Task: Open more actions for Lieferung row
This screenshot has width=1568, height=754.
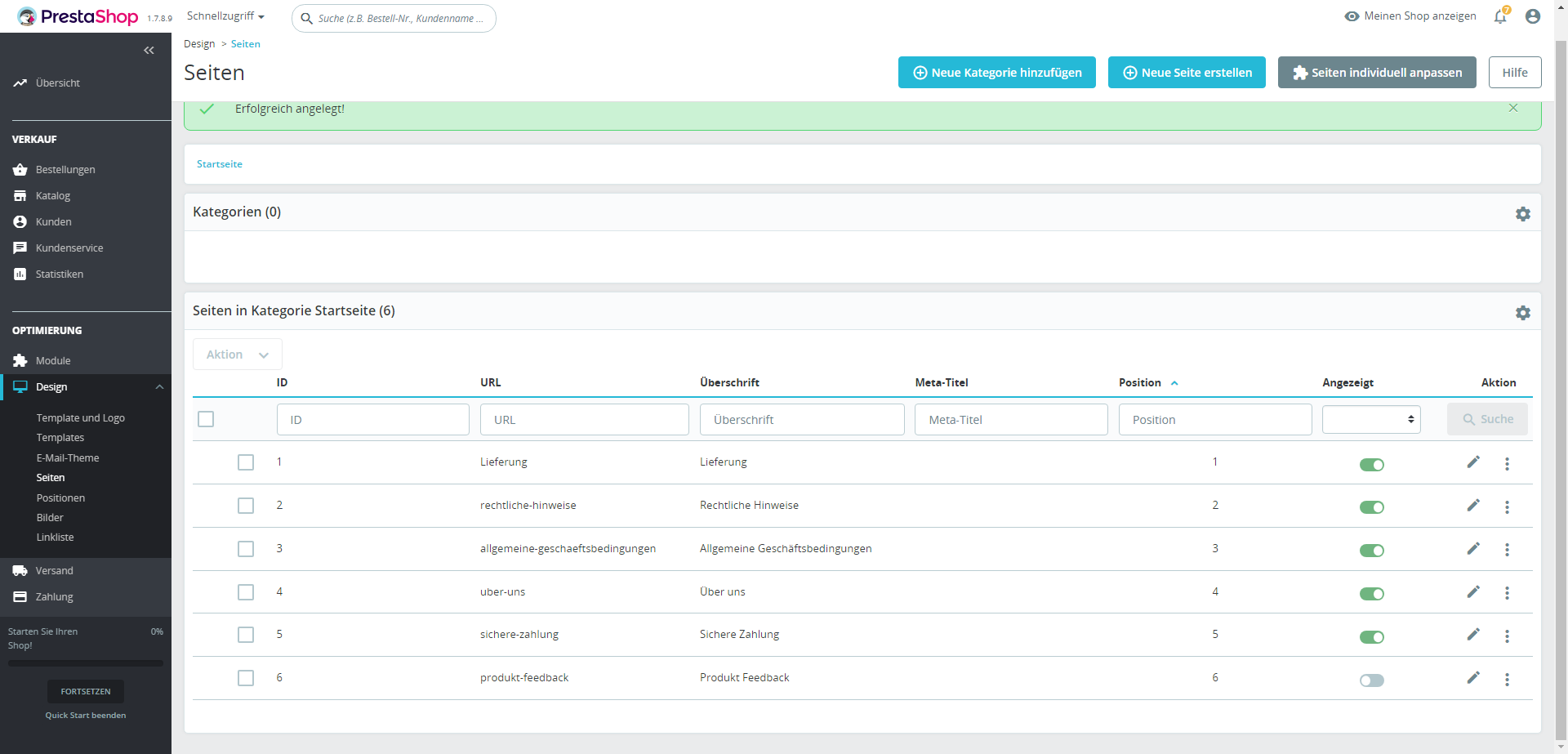Action: pyautogui.click(x=1507, y=464)
